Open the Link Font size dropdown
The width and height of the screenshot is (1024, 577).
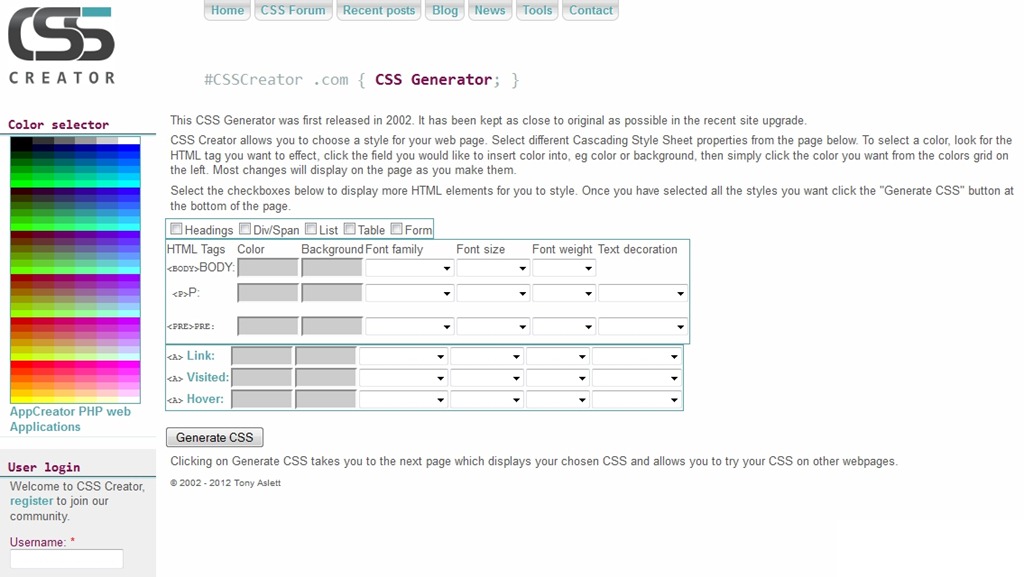(x=486, y=356)
